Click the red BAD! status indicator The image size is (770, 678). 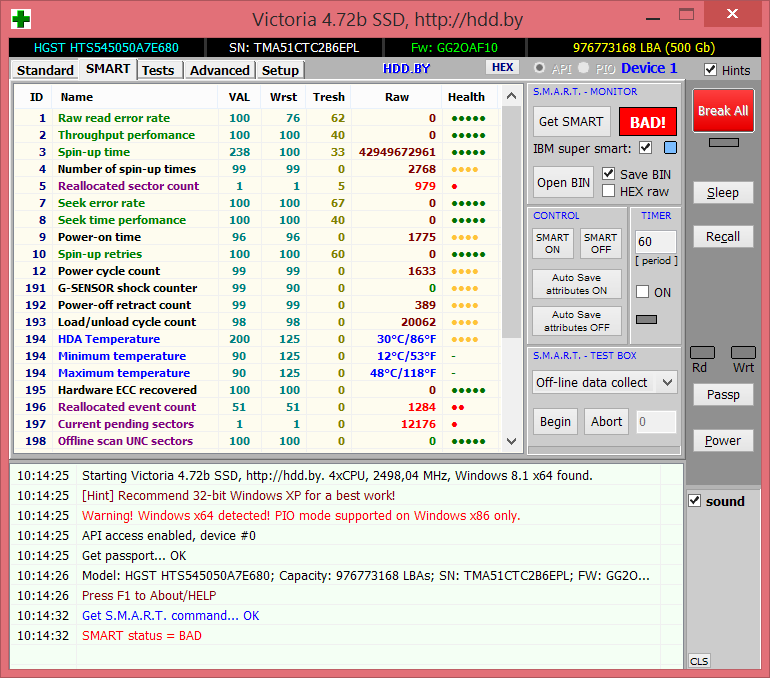[x=647, y=121]
